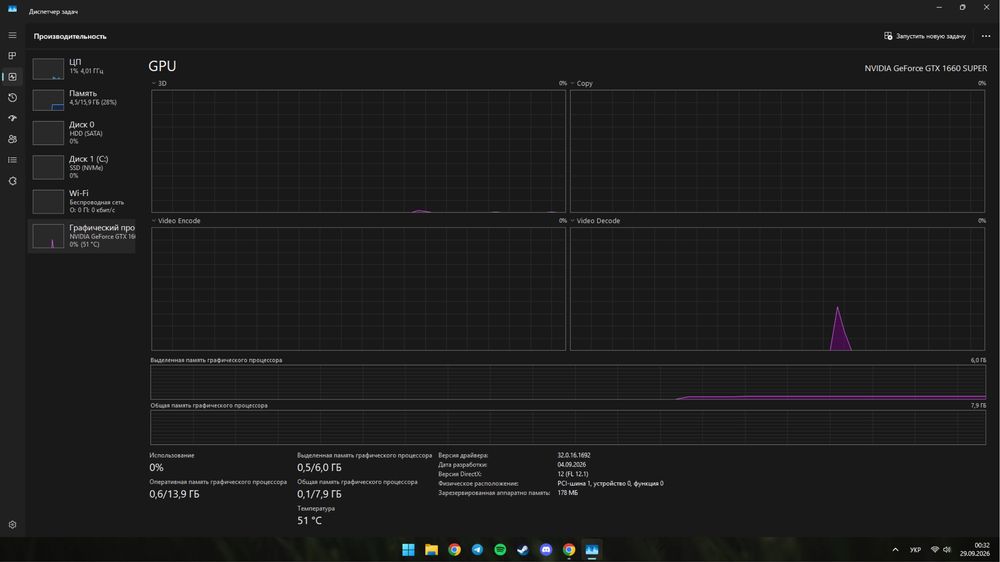Click the 0,1/7,9 ГБ shared memory value
The image size is (1000, 562).
[x=319, y=494]
